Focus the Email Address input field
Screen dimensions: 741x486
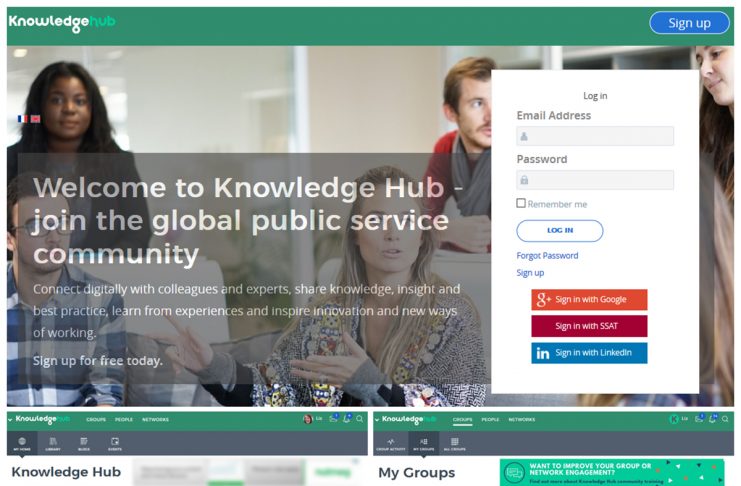click(x=595, y=136)
